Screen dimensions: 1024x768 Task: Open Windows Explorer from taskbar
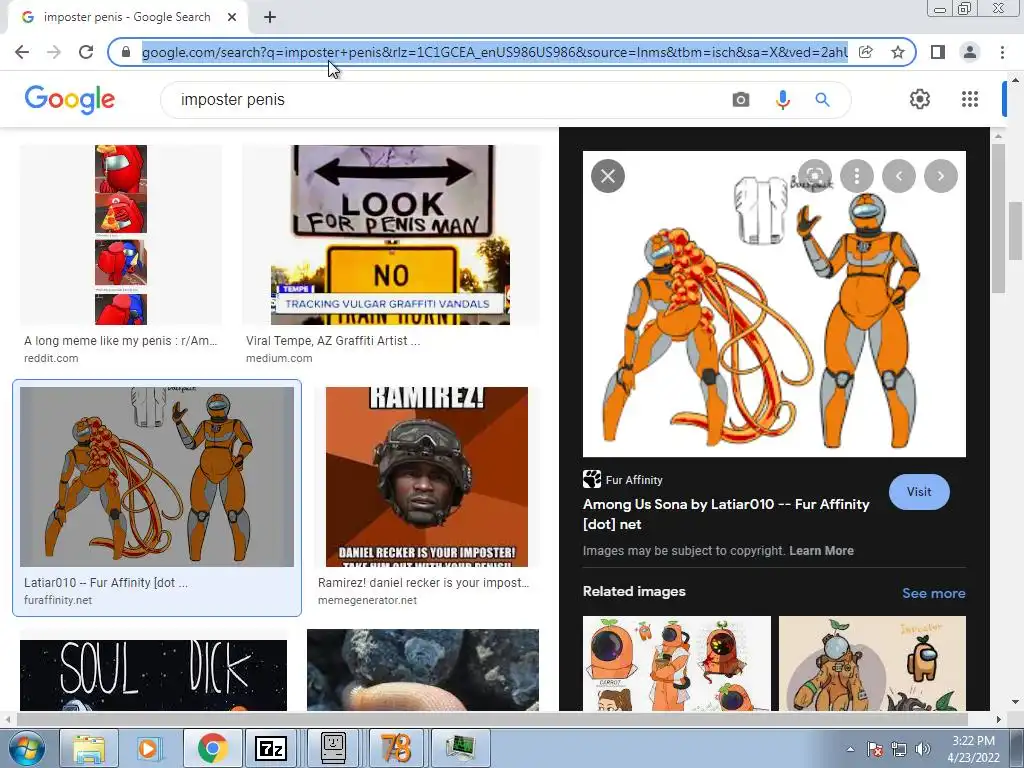[89, 748]
